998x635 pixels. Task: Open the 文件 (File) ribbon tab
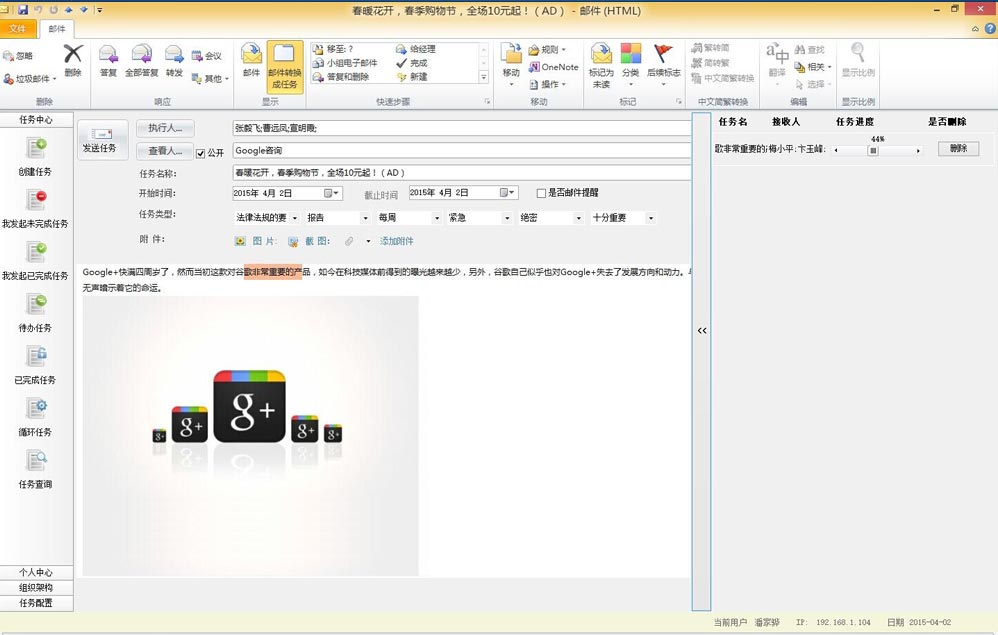click(18, 29)
